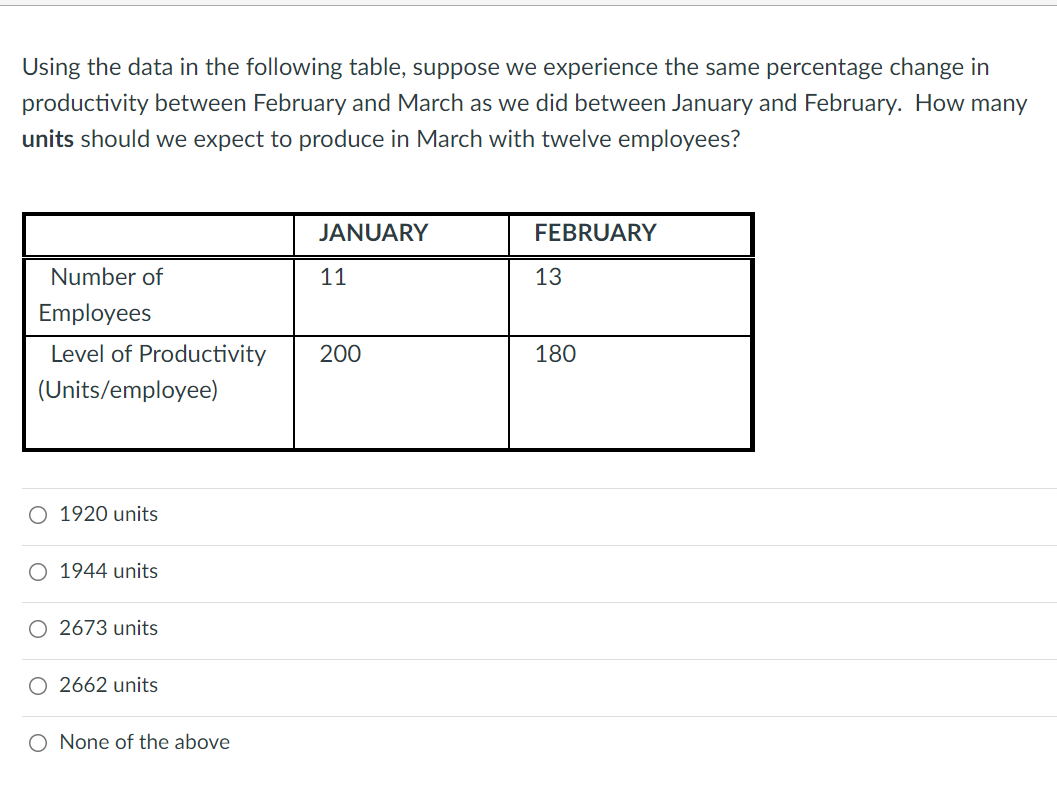Click the None of the above label
The image size is (1057, 786).
tap(145, 742)
